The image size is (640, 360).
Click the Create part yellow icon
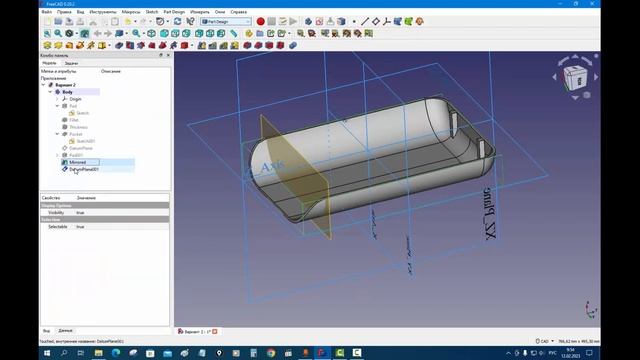click(249, 33)
